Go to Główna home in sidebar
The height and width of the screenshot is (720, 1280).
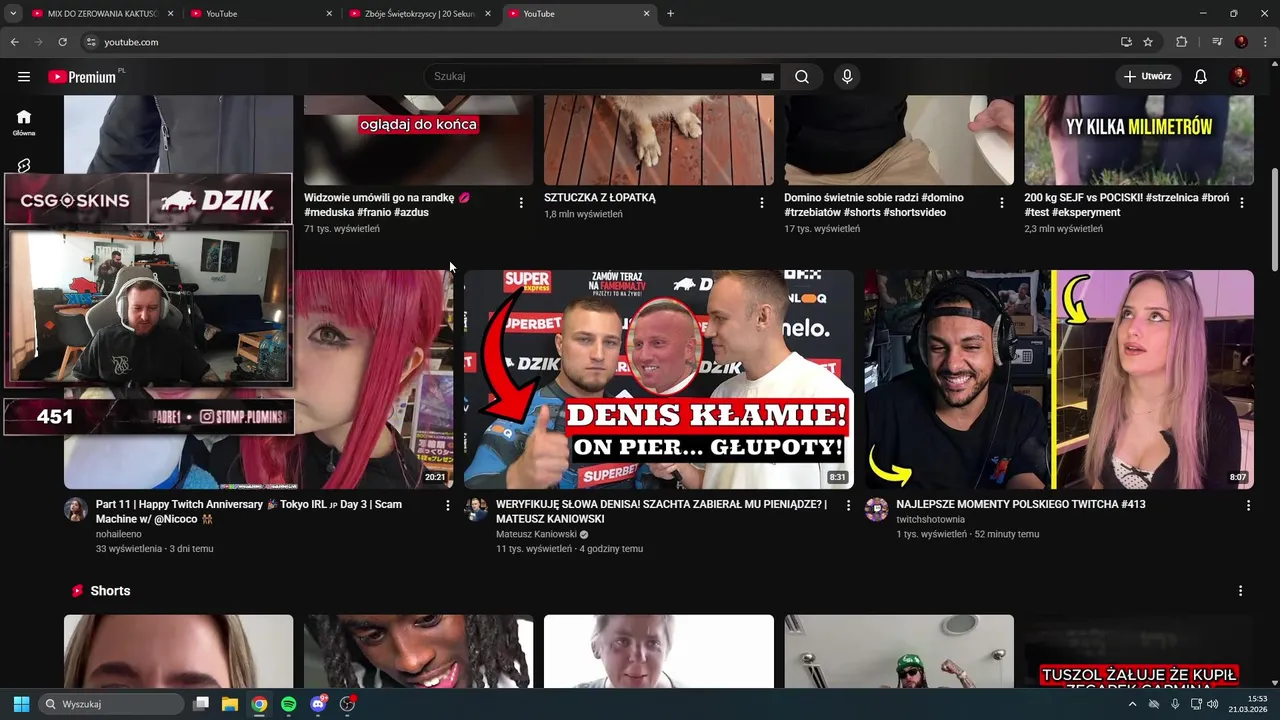tap(24, 122)
